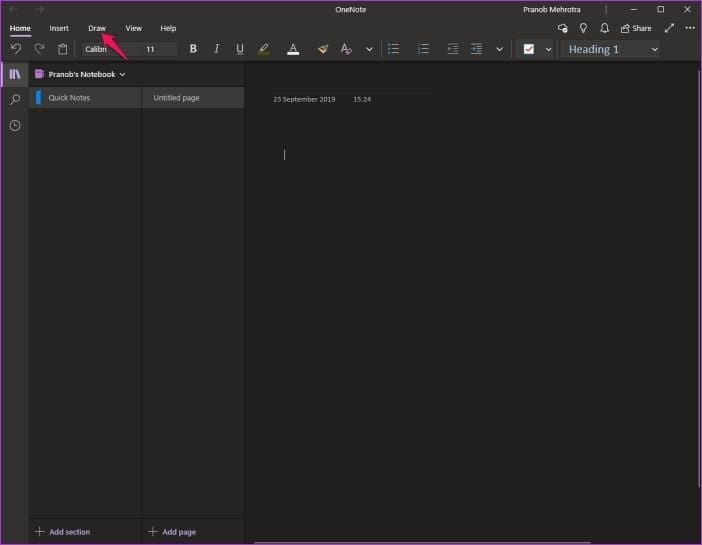This screenshot has width=702, height=545.
Task: Switch to the Draw tab
Action: [97, 28]
